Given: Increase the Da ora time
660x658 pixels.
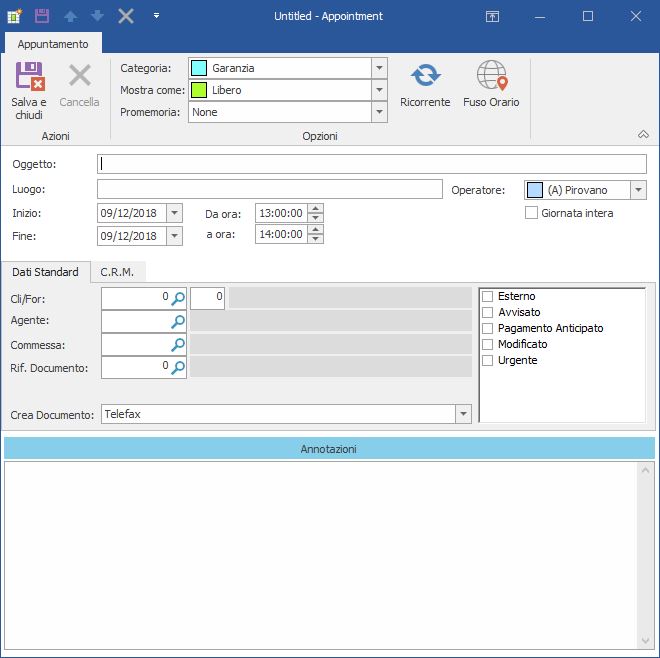Looking at the screenshot, I should pos(316,208).
